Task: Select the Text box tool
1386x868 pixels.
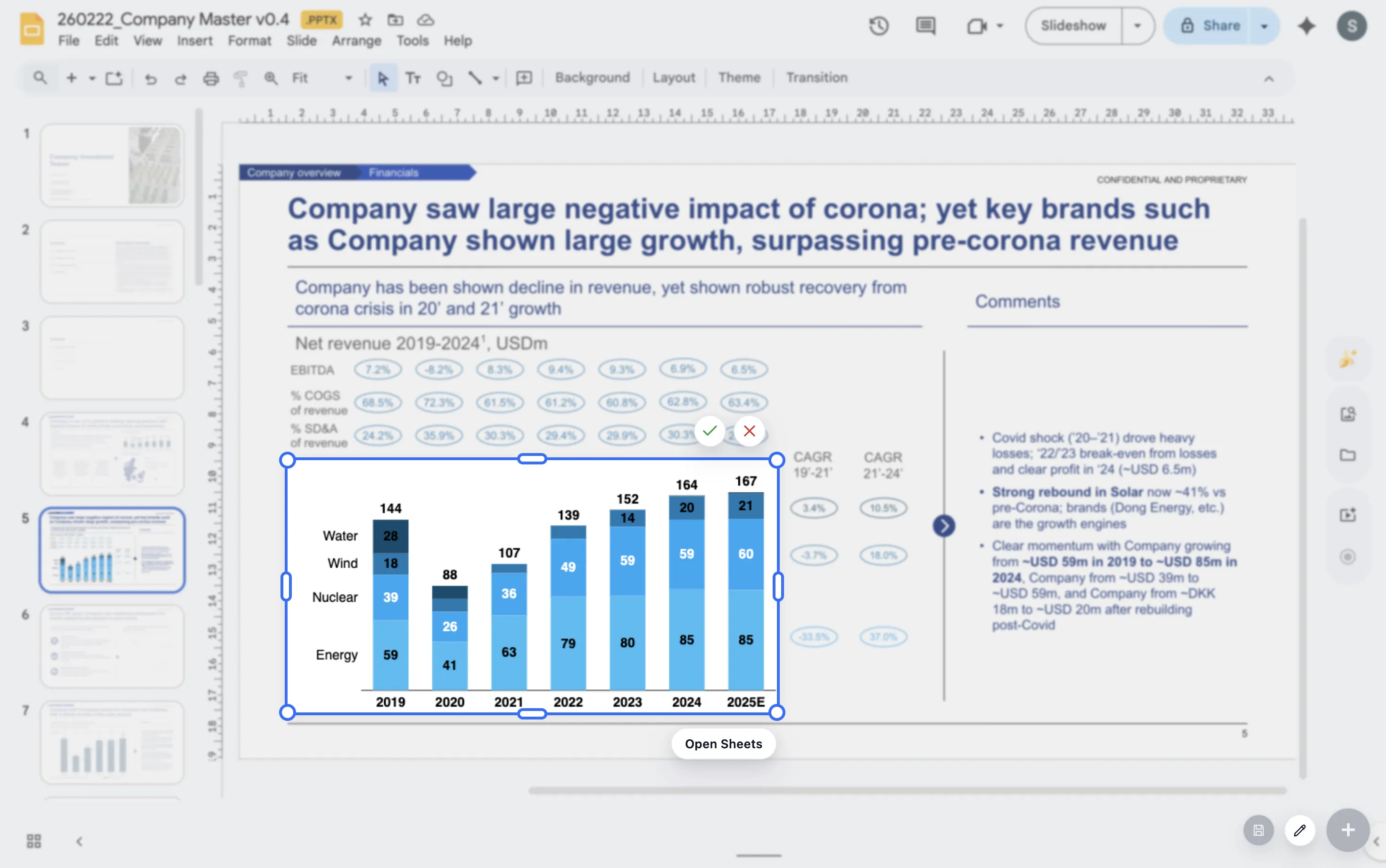Action: click(413, 78)
